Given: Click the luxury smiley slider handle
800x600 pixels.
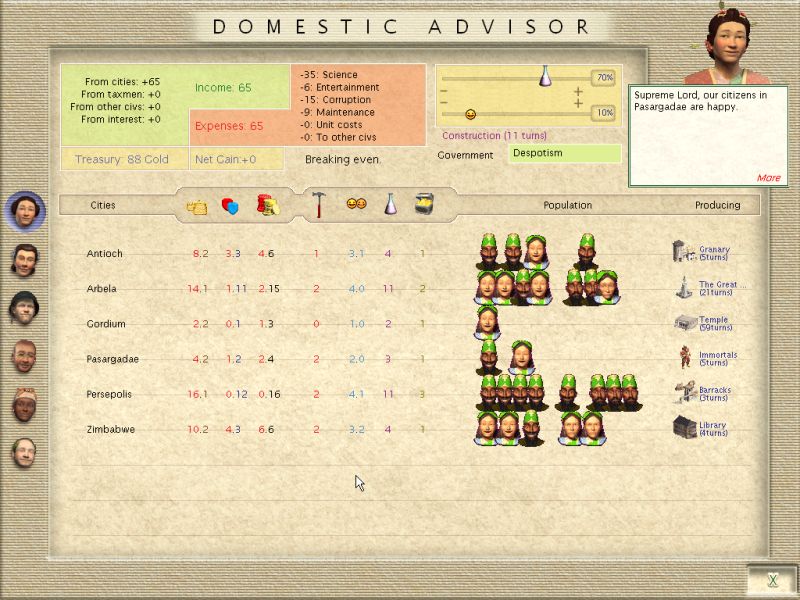Looking at the screenshot, I should 470,114.
